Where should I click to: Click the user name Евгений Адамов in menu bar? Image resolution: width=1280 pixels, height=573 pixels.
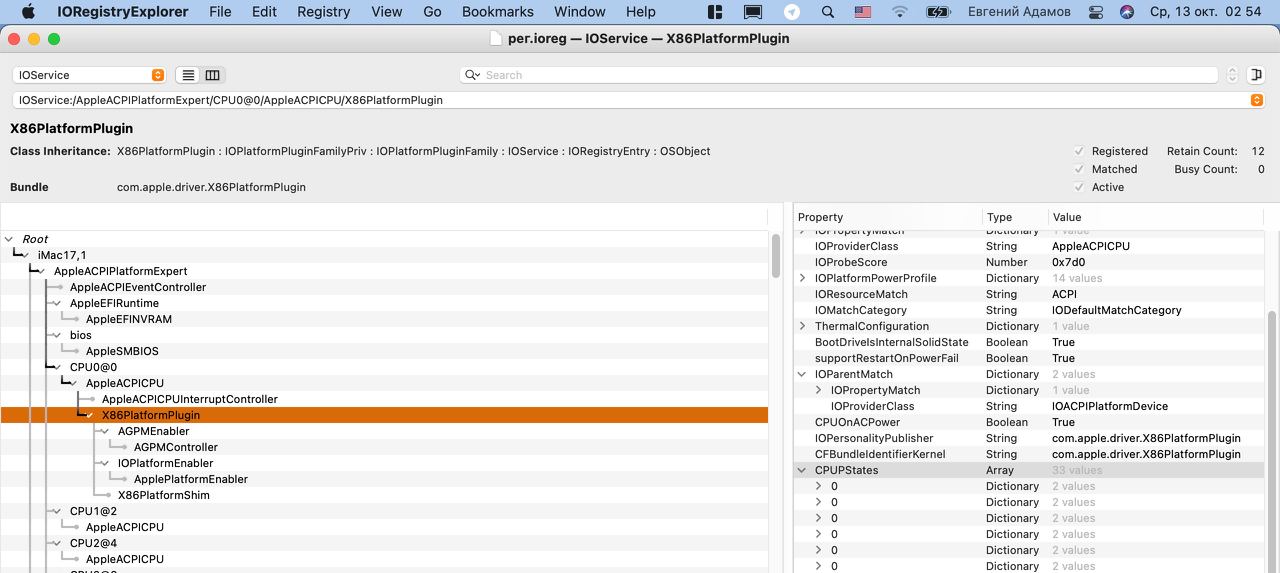click(x=1019, y=12)
